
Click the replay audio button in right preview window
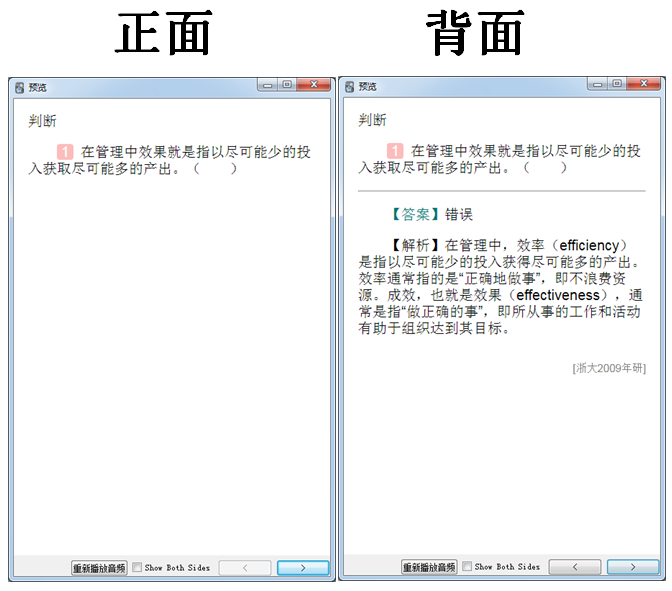point(429,567)
